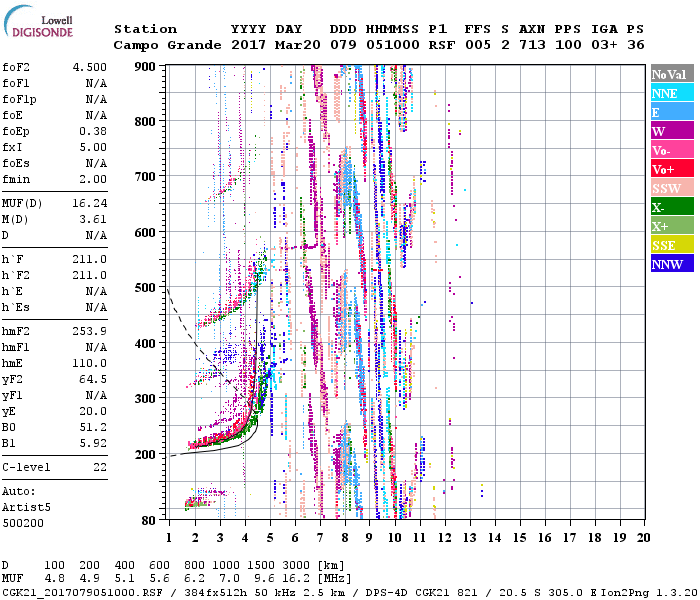700x600 pixels.
Task: Select the NNW blue legend swatch
Action: tap(672, 264)
